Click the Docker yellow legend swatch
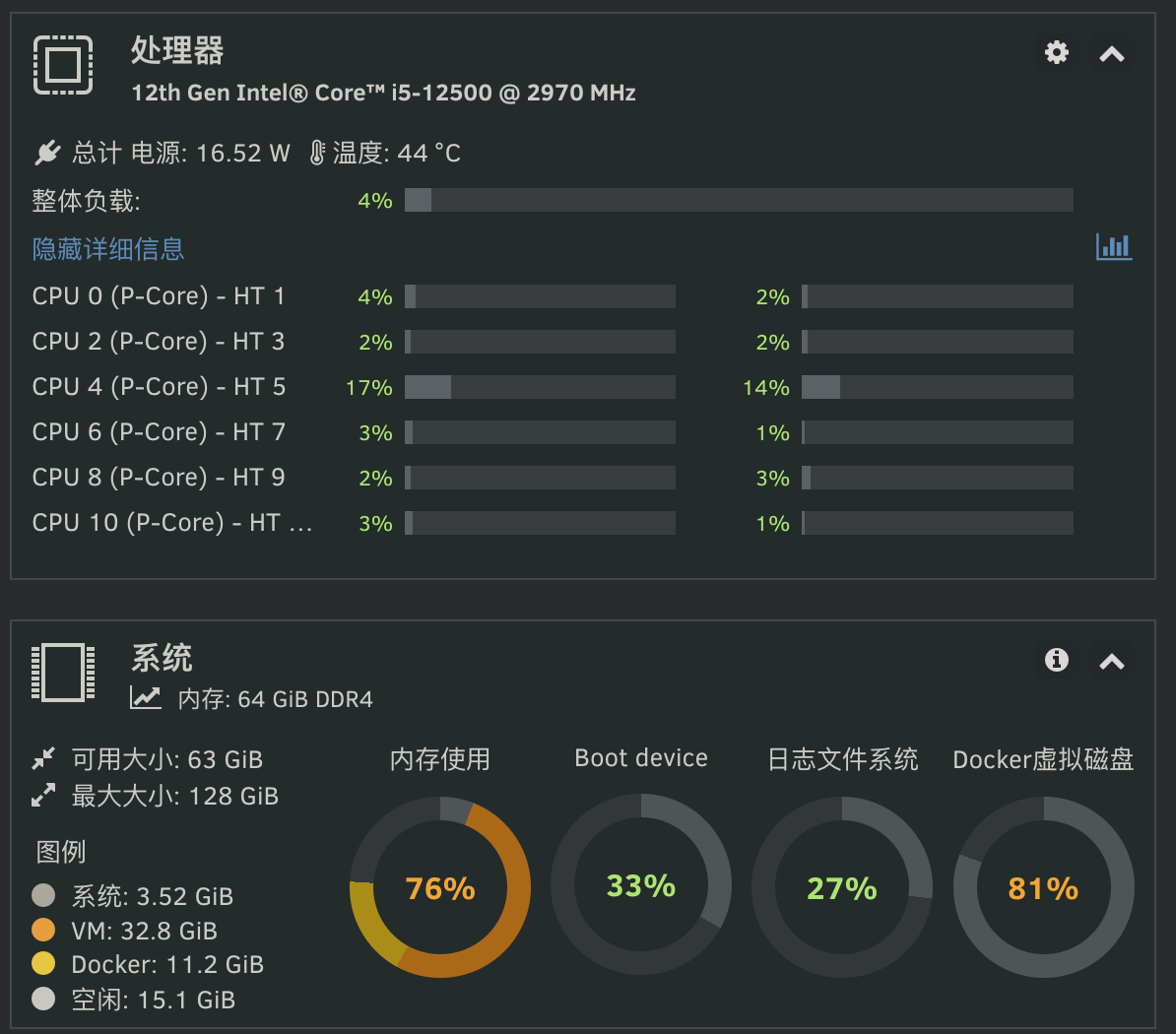 click(x=43, y=963)
